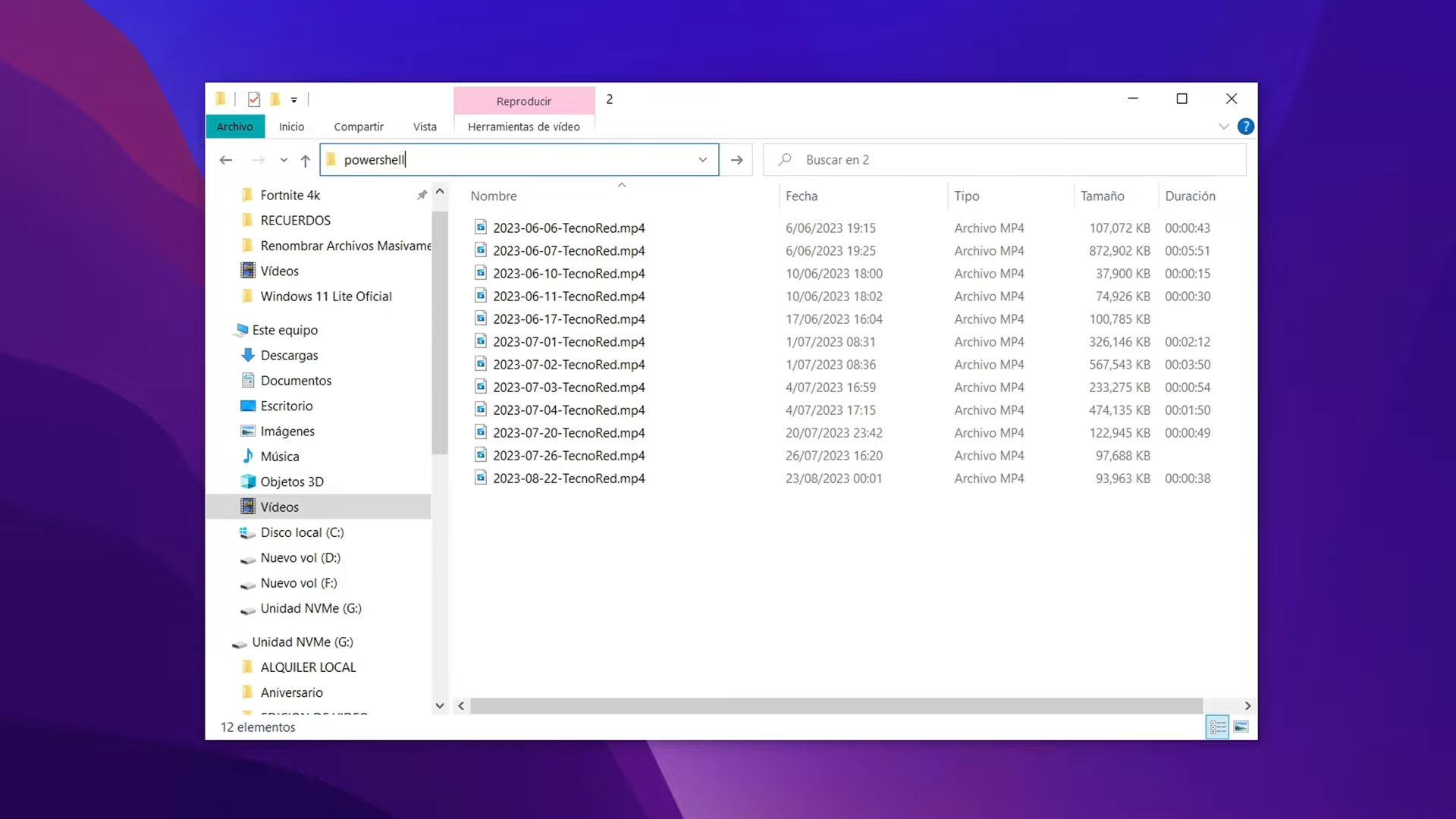Viewport: 1456px width, 819px height.
Task: Select file 2023-07-04-TecnoRed.mp4
Action: click(569, 410)
